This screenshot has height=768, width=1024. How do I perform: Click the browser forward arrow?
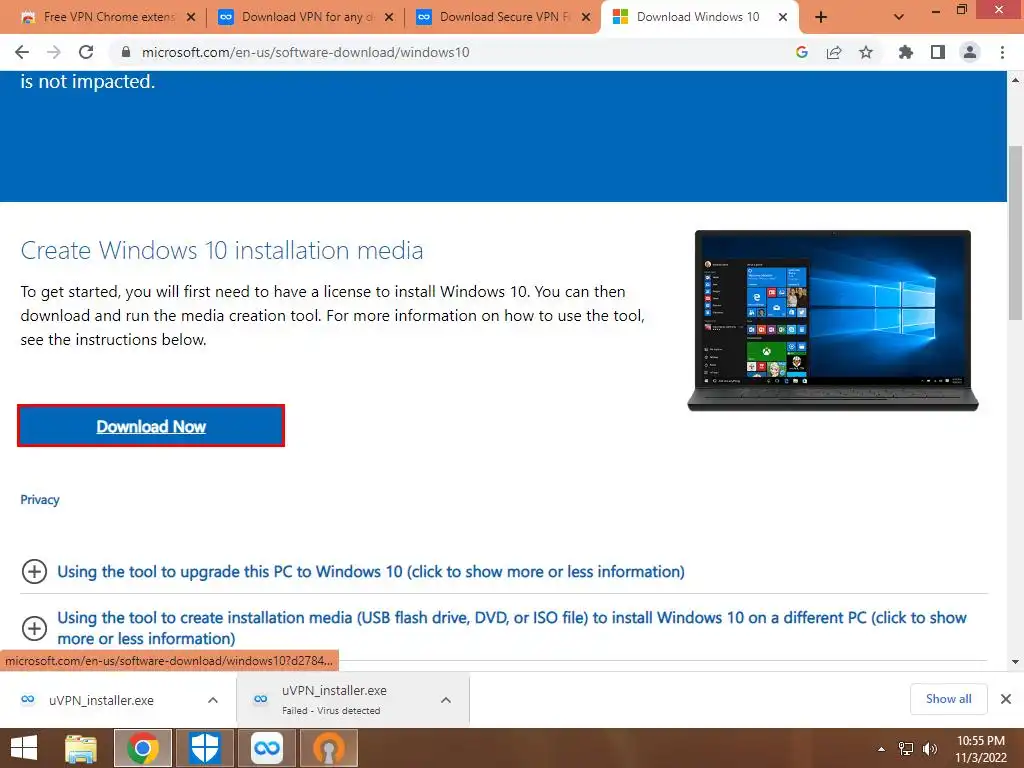[54, 52]
